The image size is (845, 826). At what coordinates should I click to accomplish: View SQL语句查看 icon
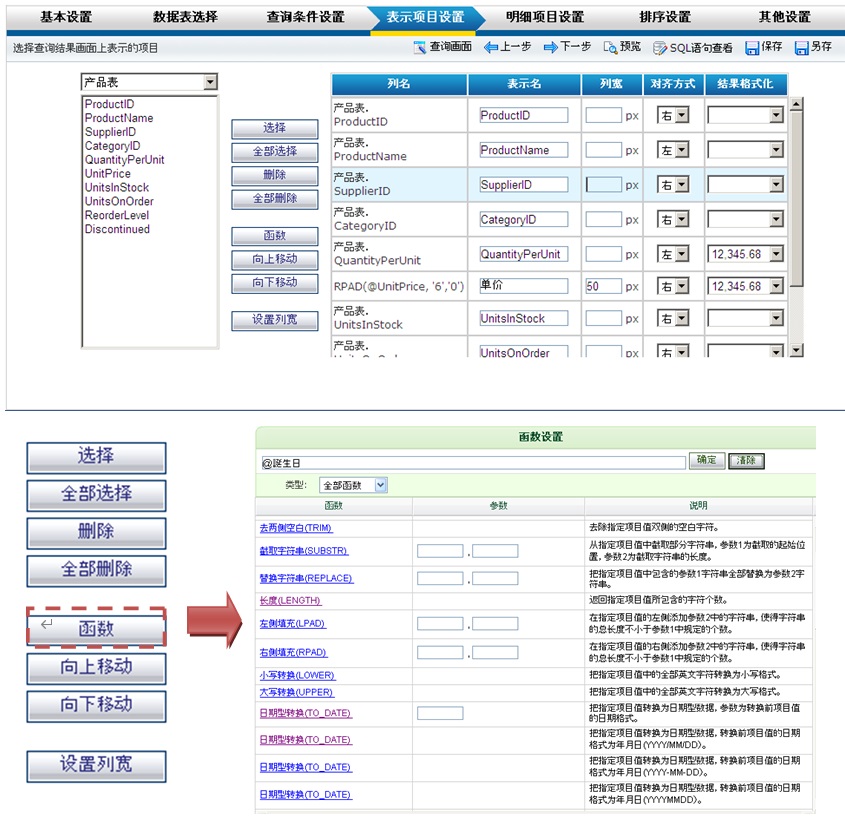point(660,48)
